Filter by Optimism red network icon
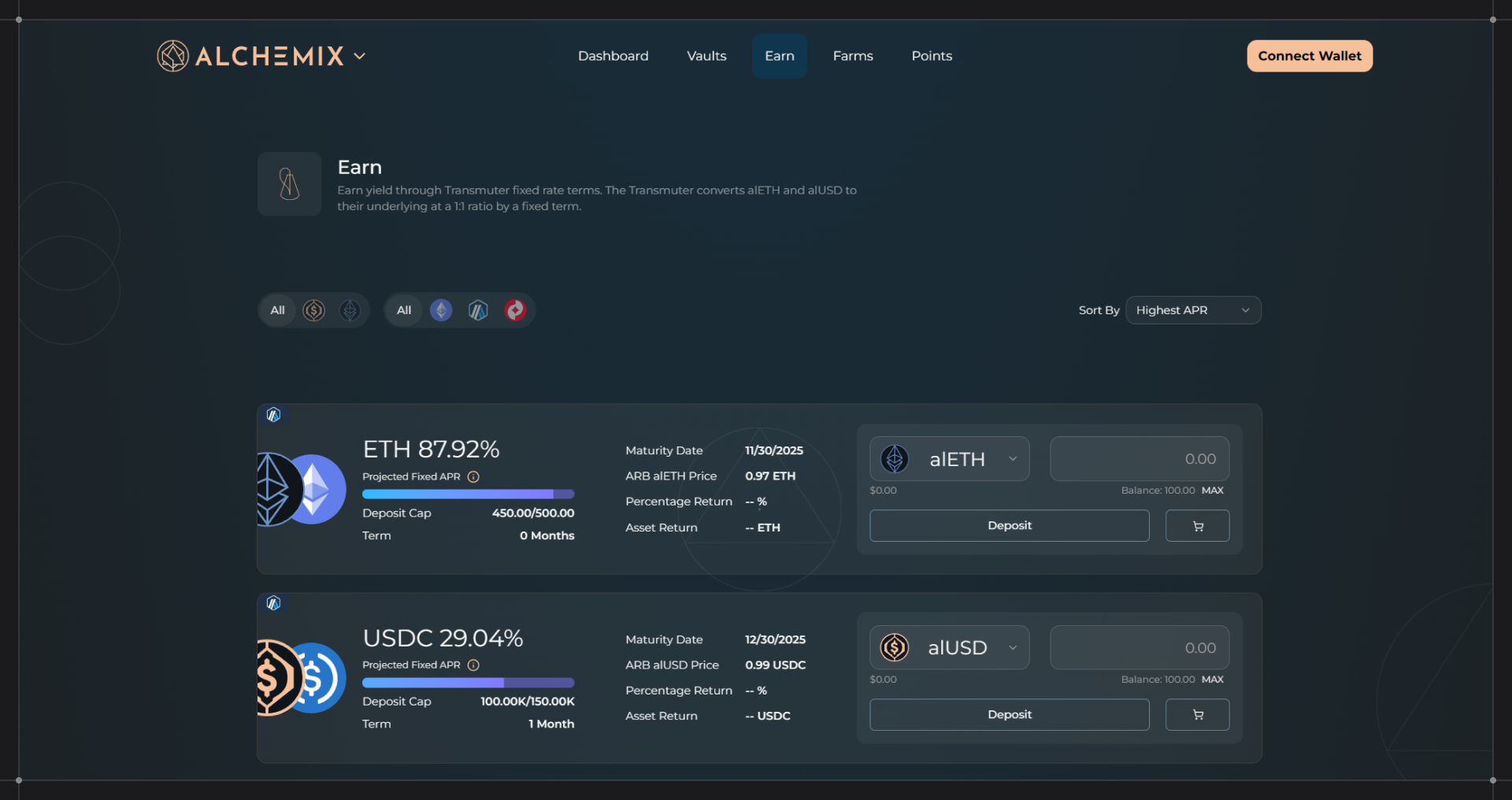The width and height of the screenshot is (1512, 800). [x=515, y=310]
